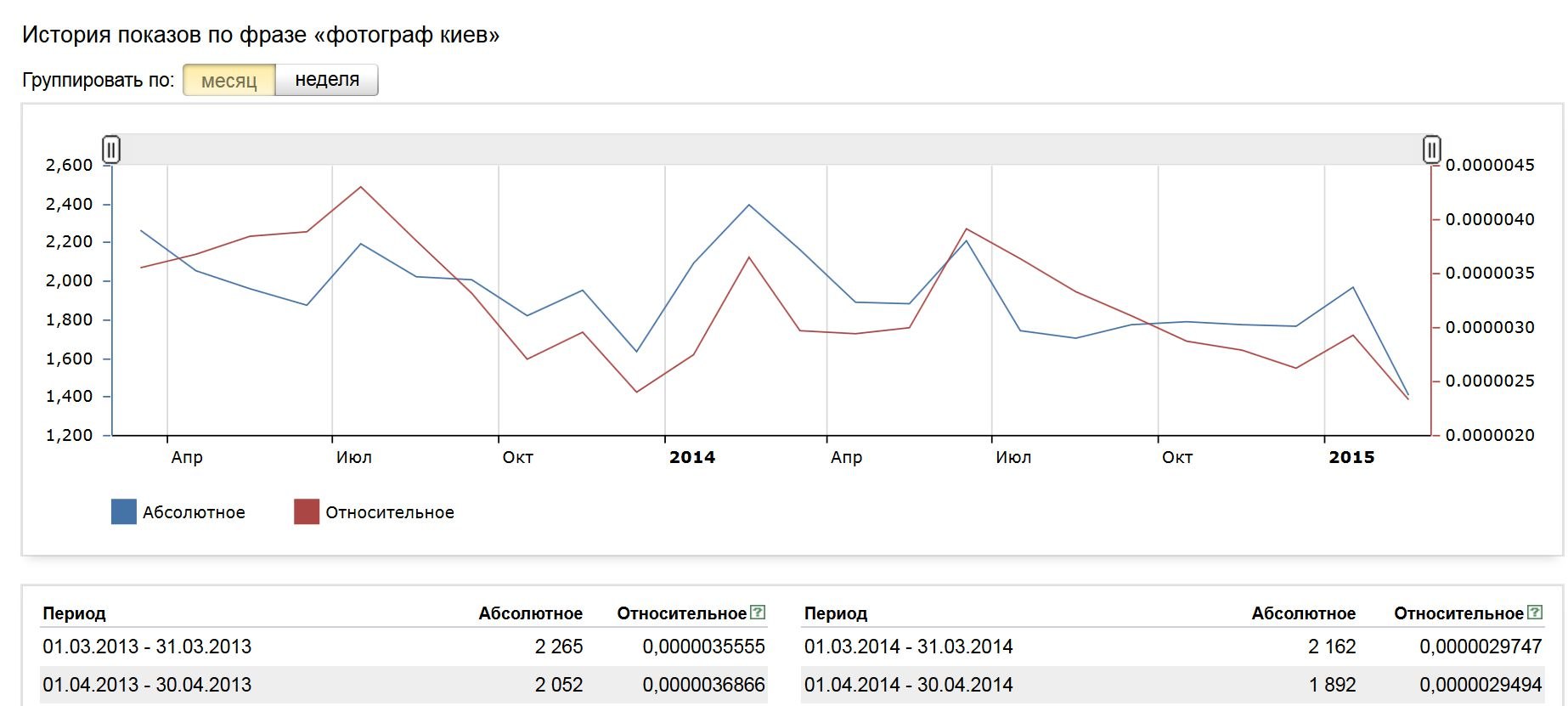Click help icon beside right table's Относительное header
Viewport: 1568px width, 706px height.
[1535, 612]
